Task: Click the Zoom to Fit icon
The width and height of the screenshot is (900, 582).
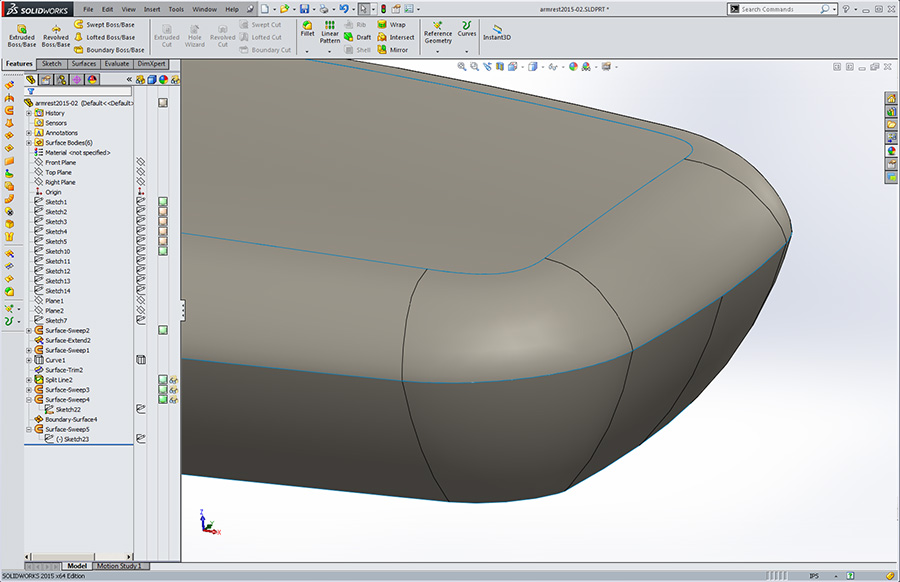Action: (462, 67)
